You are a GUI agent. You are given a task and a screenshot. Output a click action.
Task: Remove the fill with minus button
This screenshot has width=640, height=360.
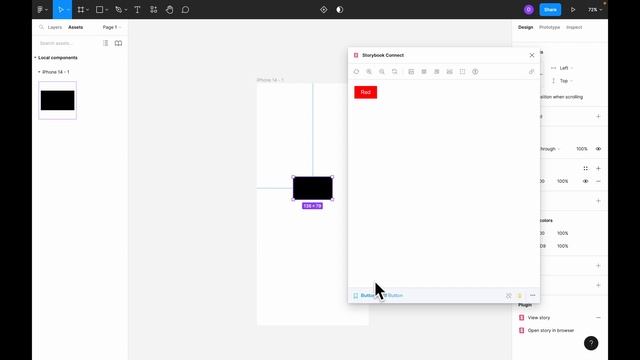(x=598, y=181)
